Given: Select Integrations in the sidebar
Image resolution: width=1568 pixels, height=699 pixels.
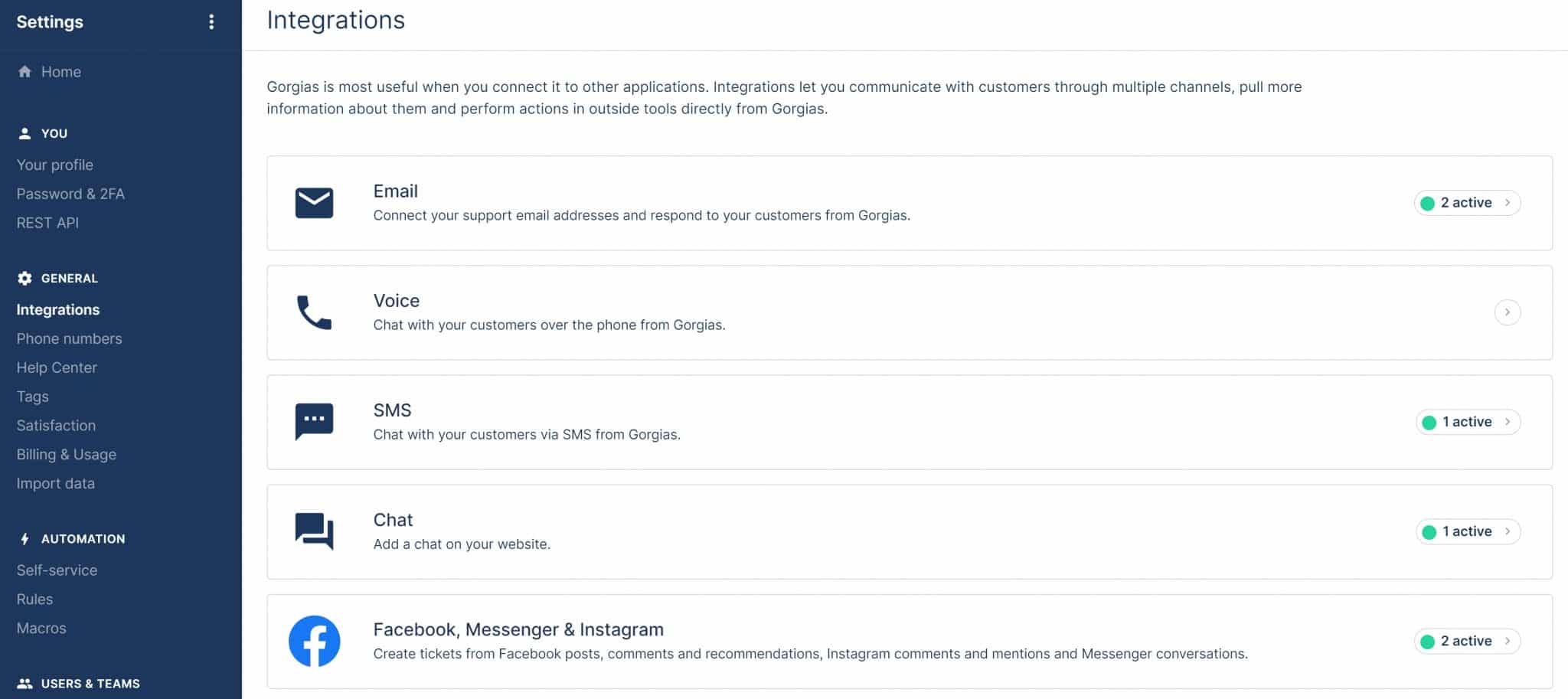Looking at the screenshot, I should [x=58, y=309].
